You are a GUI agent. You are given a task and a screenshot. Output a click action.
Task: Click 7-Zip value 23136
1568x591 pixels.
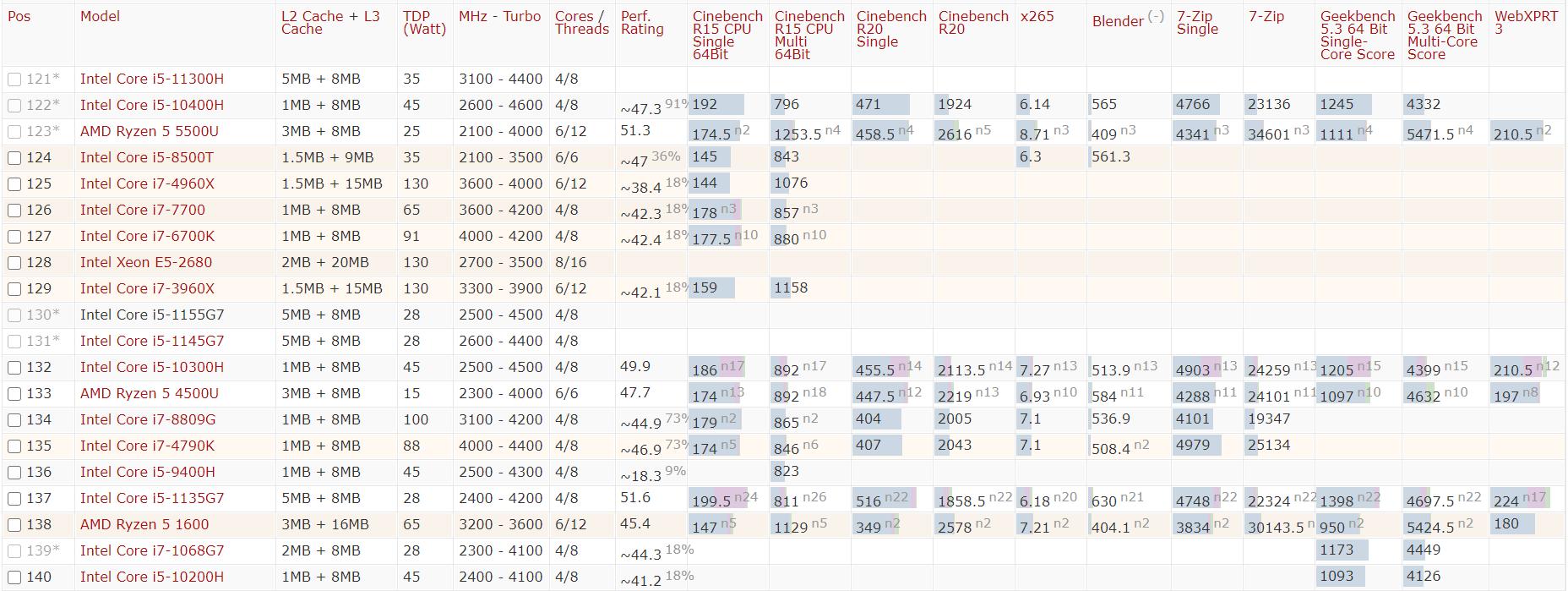click(1269, 105)
